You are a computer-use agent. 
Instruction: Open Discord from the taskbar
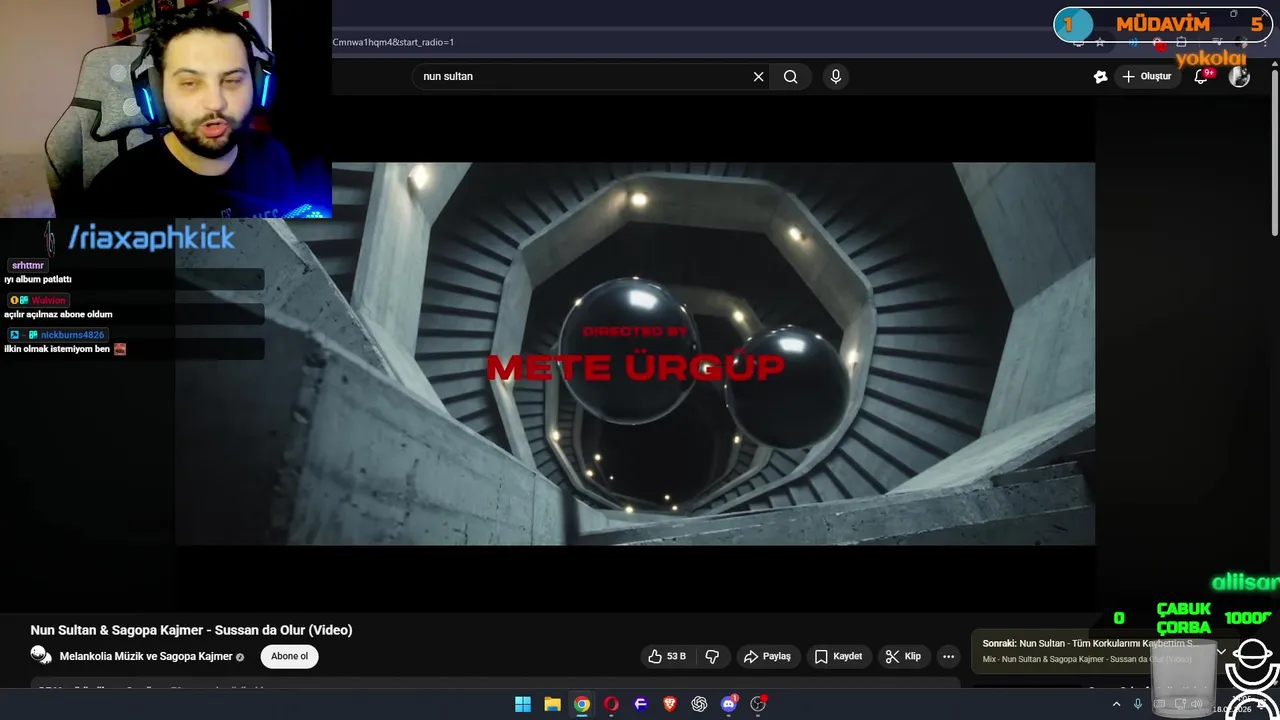tap(729, 704)
